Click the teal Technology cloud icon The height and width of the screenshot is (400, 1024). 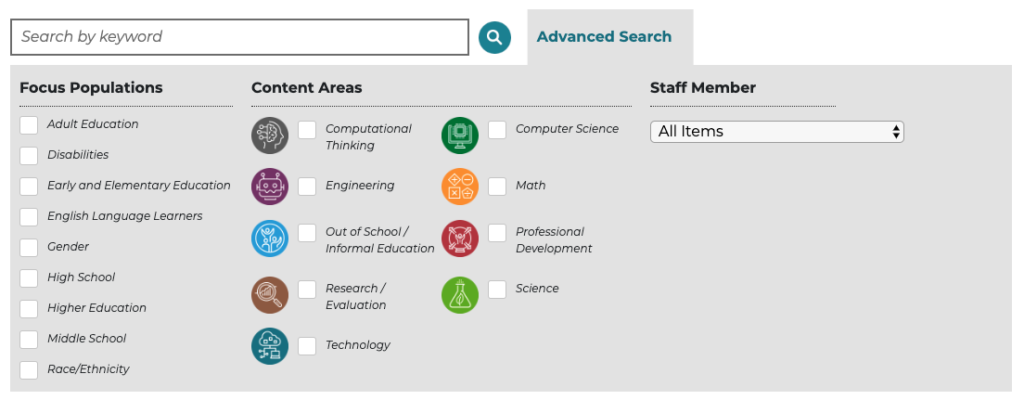point(270,346)
